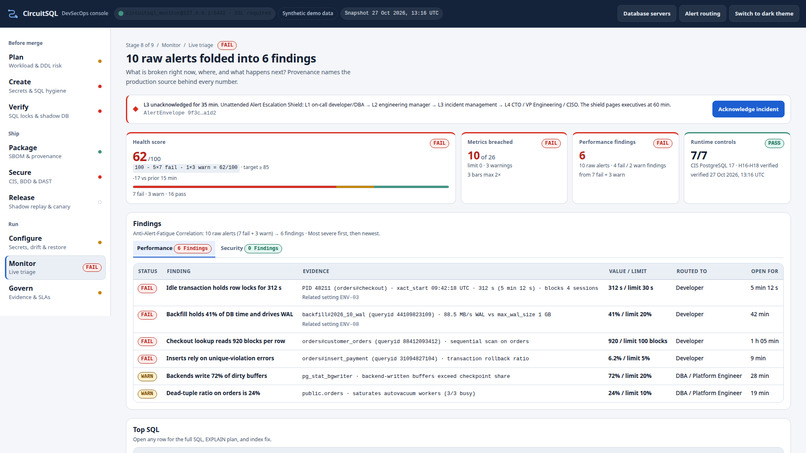Open Related setting ENV-03 link

[331, 298]
